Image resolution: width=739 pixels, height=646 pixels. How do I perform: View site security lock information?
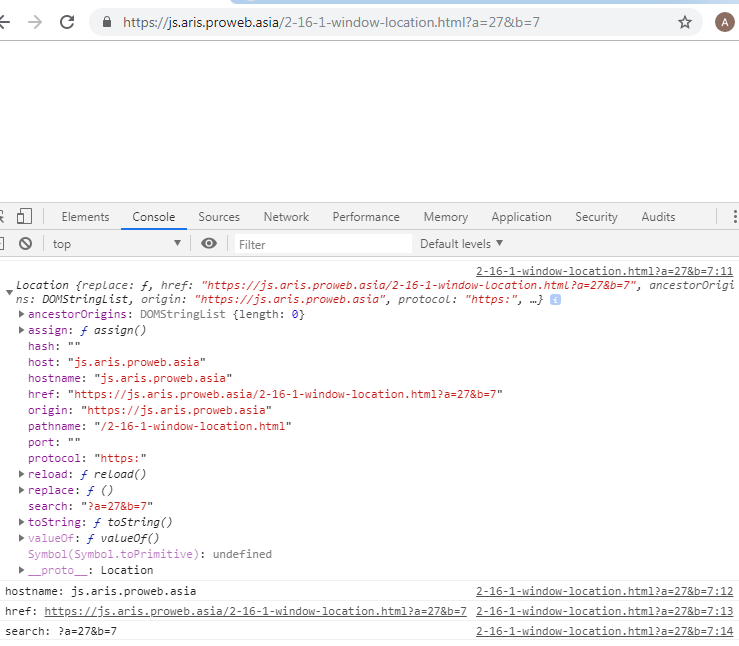tap(107, 22)
